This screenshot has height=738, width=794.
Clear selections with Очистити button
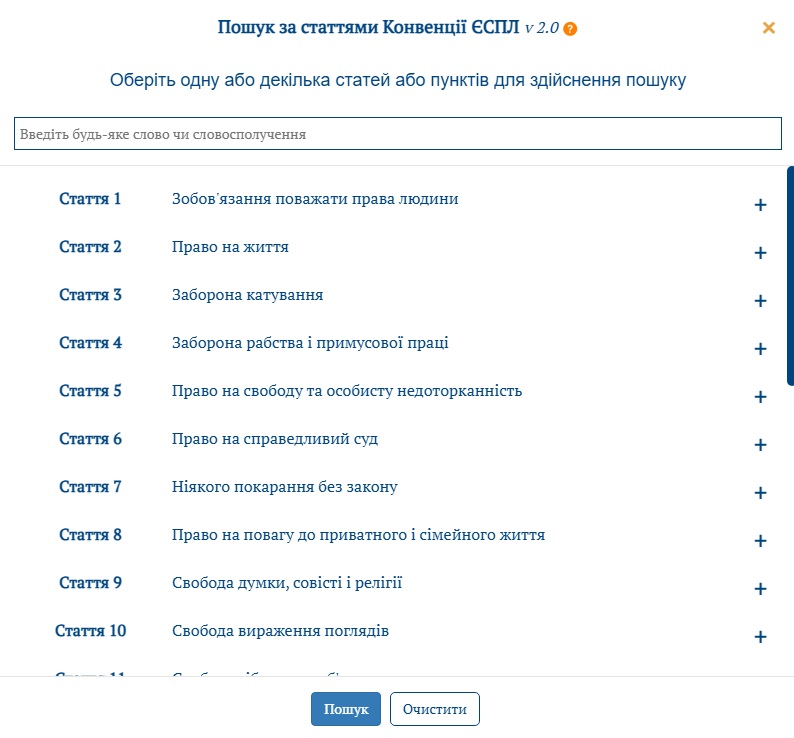click(434, 709)
